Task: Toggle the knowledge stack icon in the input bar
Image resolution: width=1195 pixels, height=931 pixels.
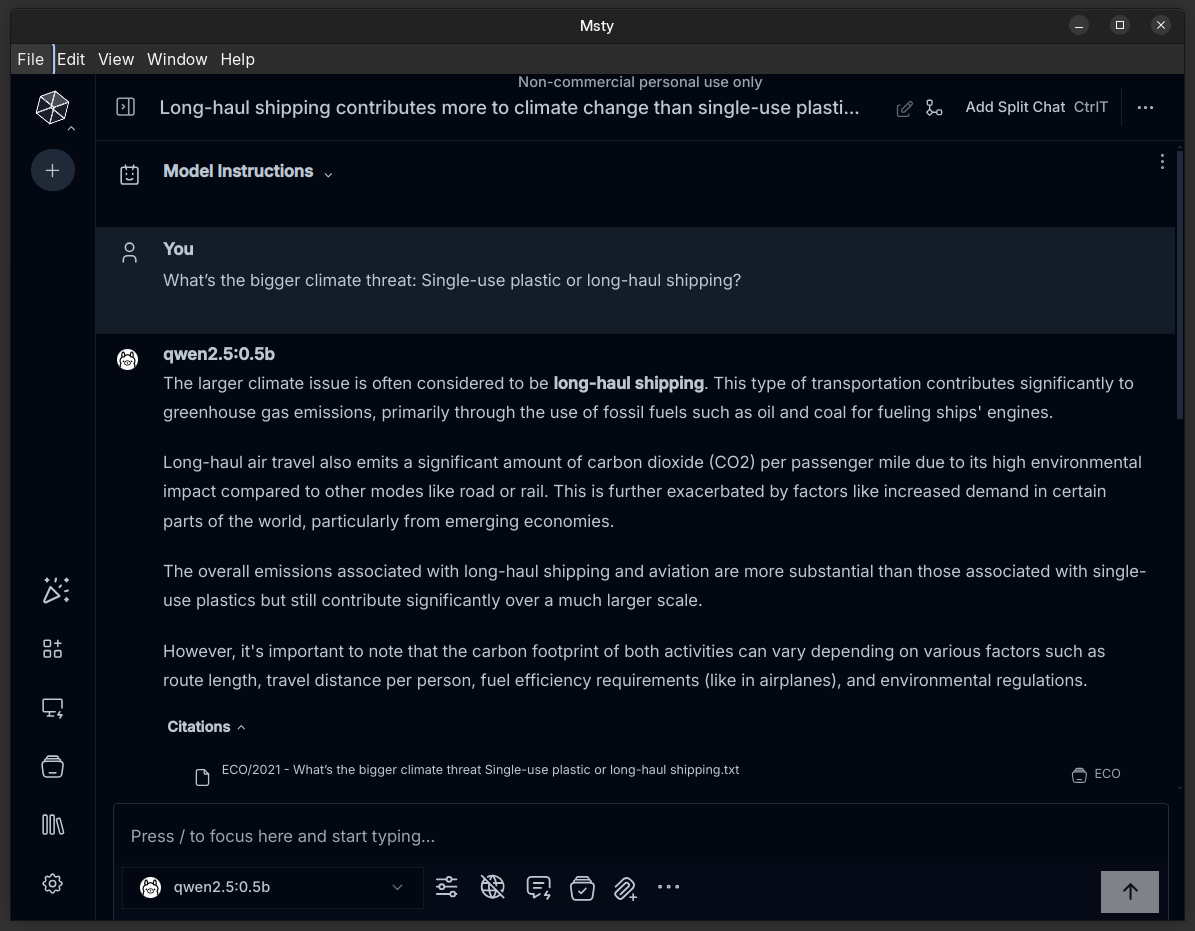Action: pos(582,888)
